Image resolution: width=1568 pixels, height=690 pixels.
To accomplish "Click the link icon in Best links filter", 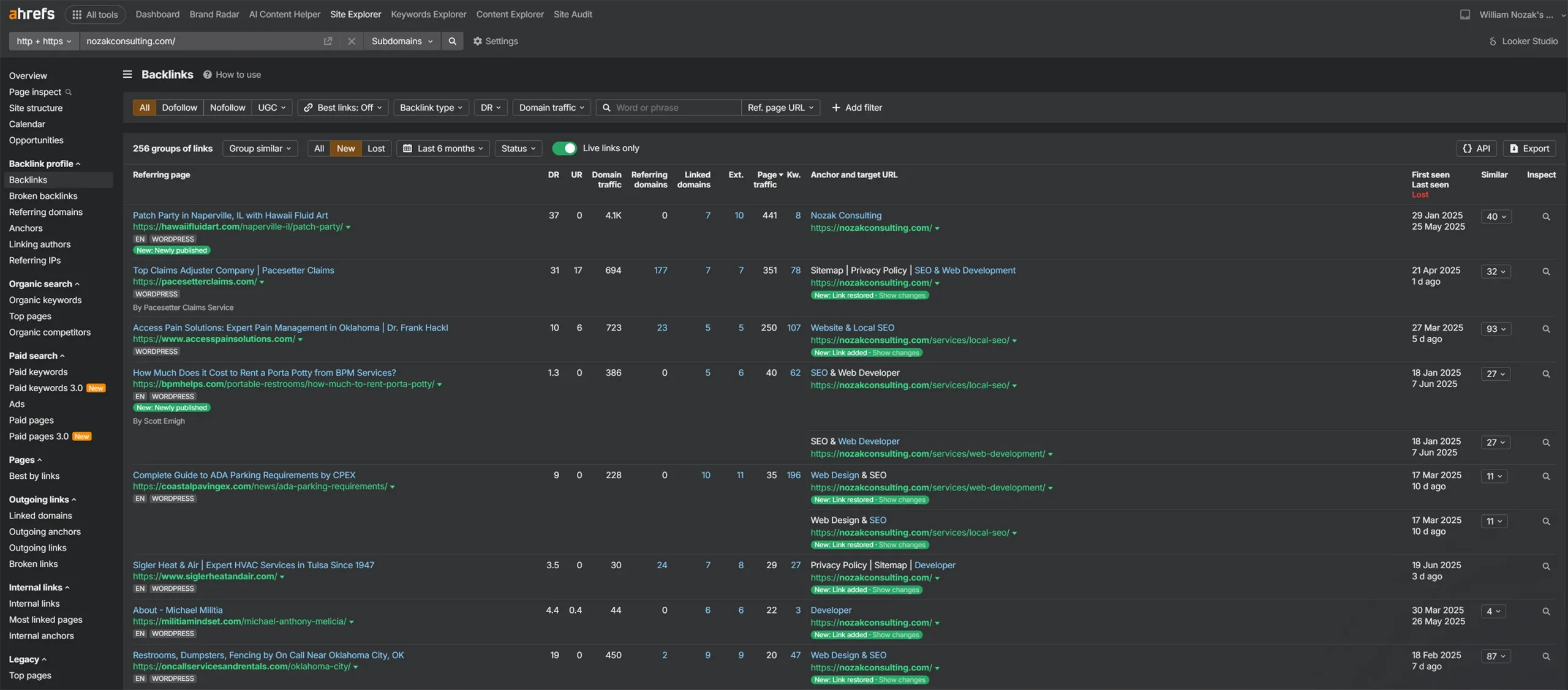I will pos(309,108).
